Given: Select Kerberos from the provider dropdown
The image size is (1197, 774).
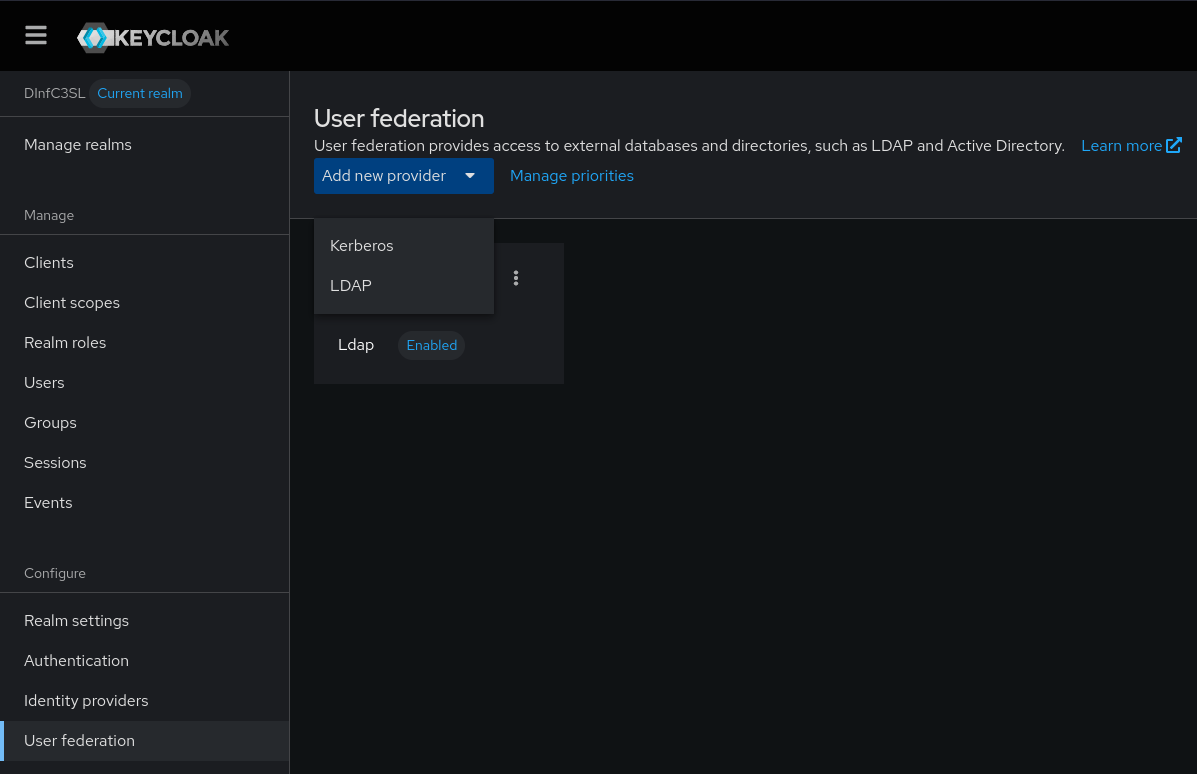Looking at the screenshot, I should (361, 245).
